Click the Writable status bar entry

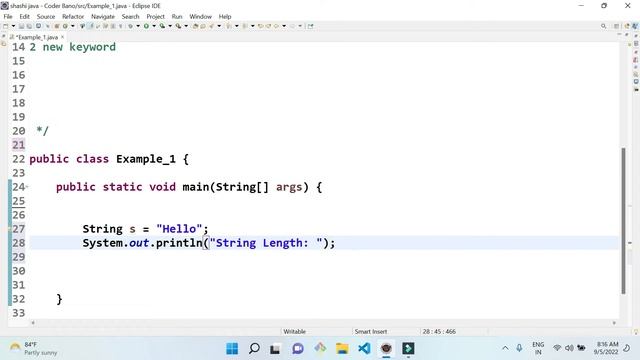294,331
